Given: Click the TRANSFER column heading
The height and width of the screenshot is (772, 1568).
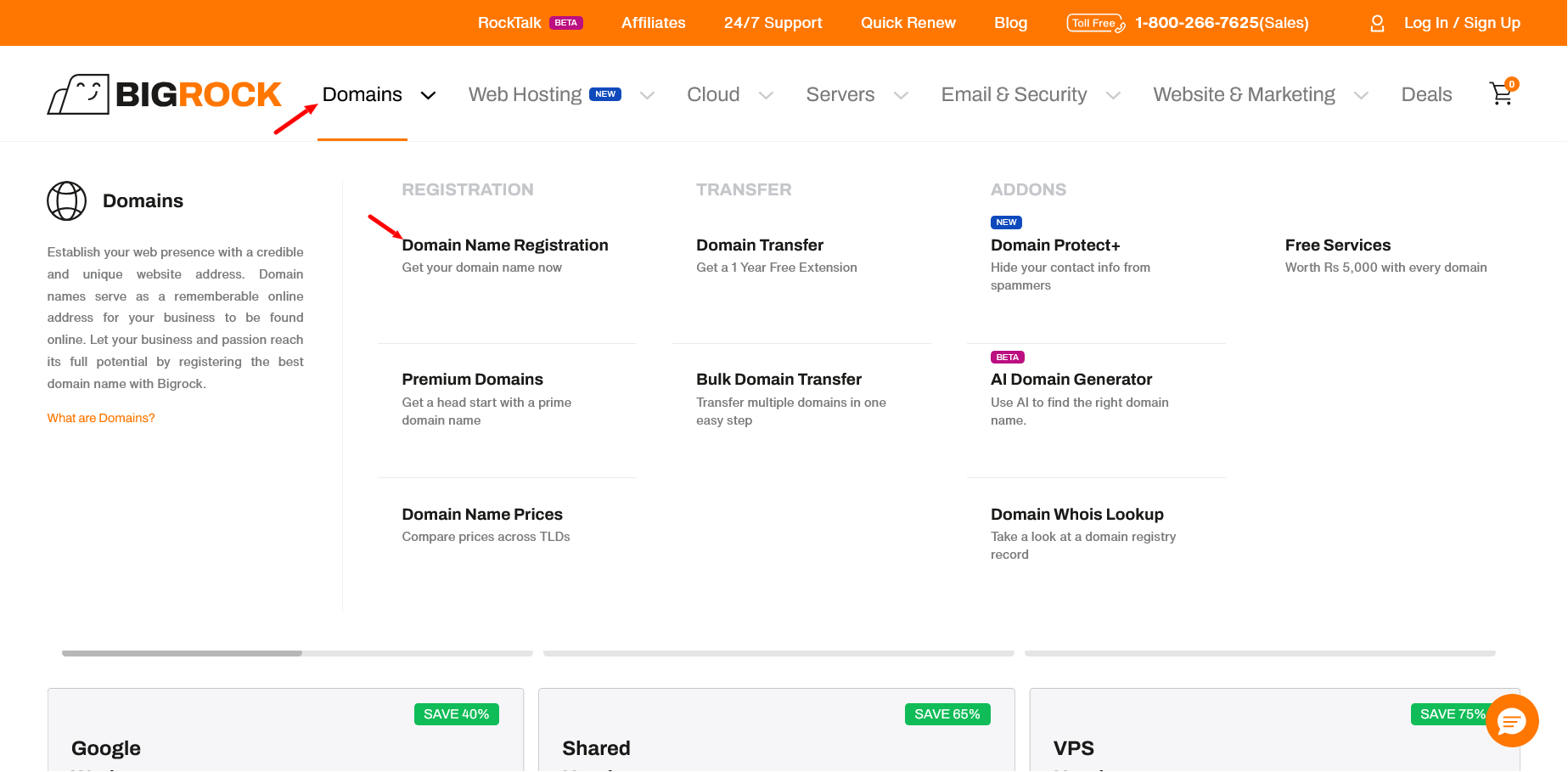Looking at the screenshot, I should click(x=744, y=190).
